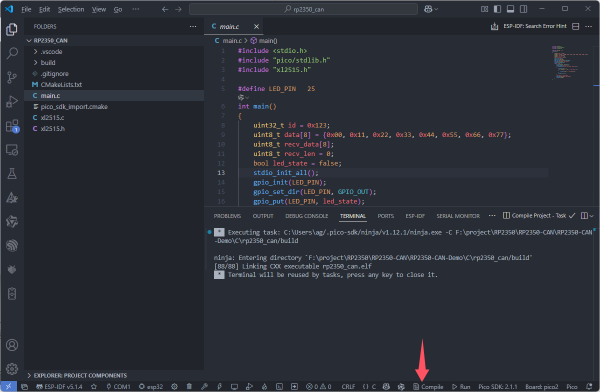
Task: Click the ESP-IDF folder icon in status bar
Action: click(24, 387)
